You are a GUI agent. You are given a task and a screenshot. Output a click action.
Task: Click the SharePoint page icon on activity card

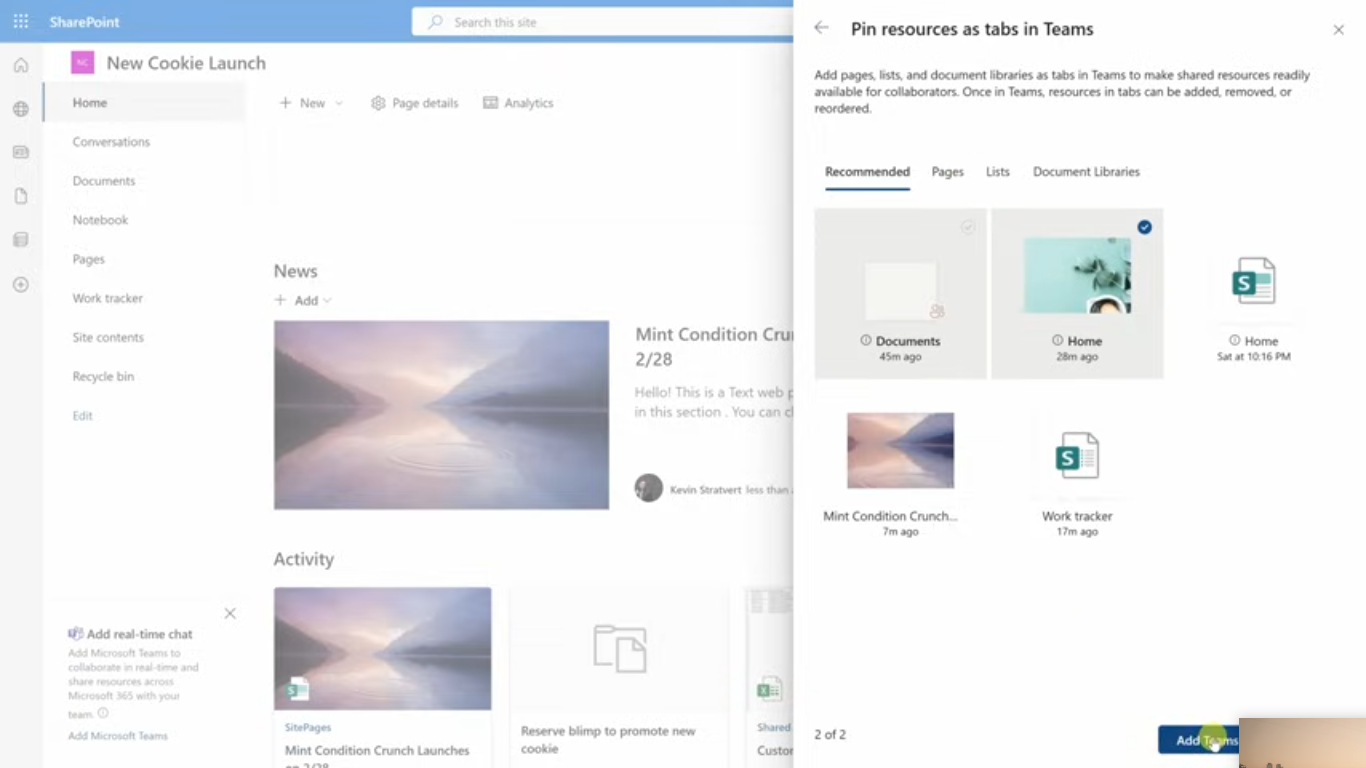coord(297,688)
